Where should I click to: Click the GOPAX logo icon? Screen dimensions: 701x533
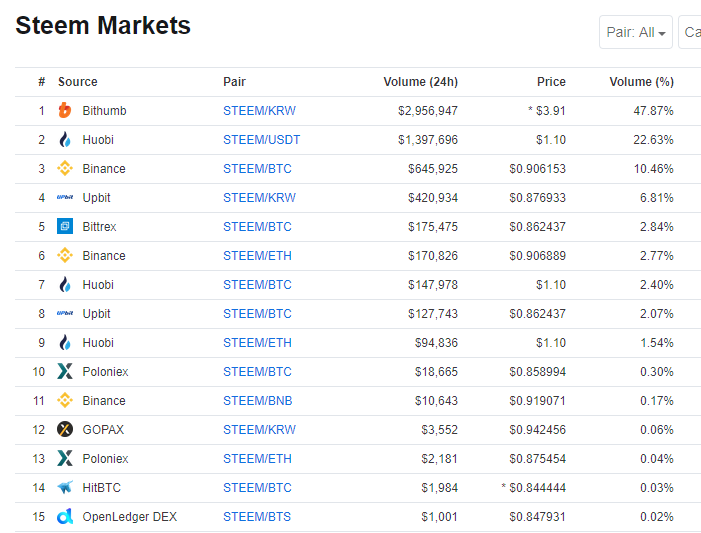click(65, 429)
